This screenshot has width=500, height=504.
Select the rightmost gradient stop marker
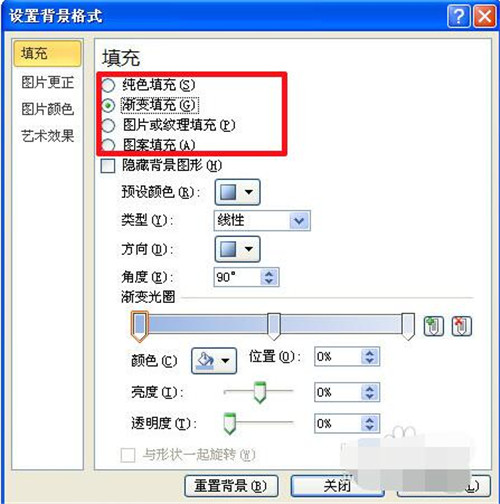tap(408, 326)
